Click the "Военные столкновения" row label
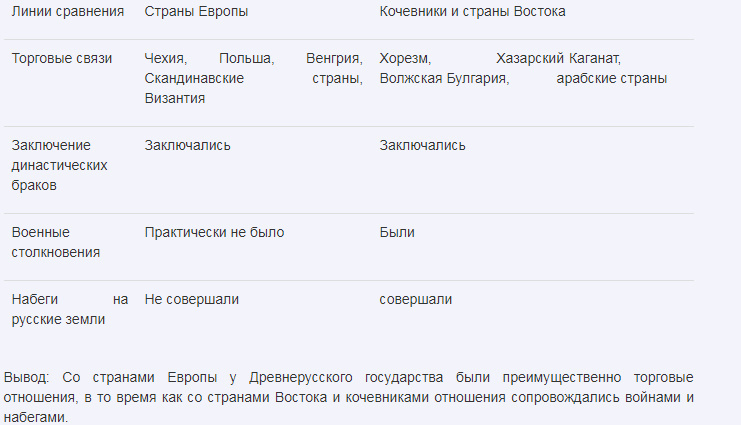 [55, 242]
